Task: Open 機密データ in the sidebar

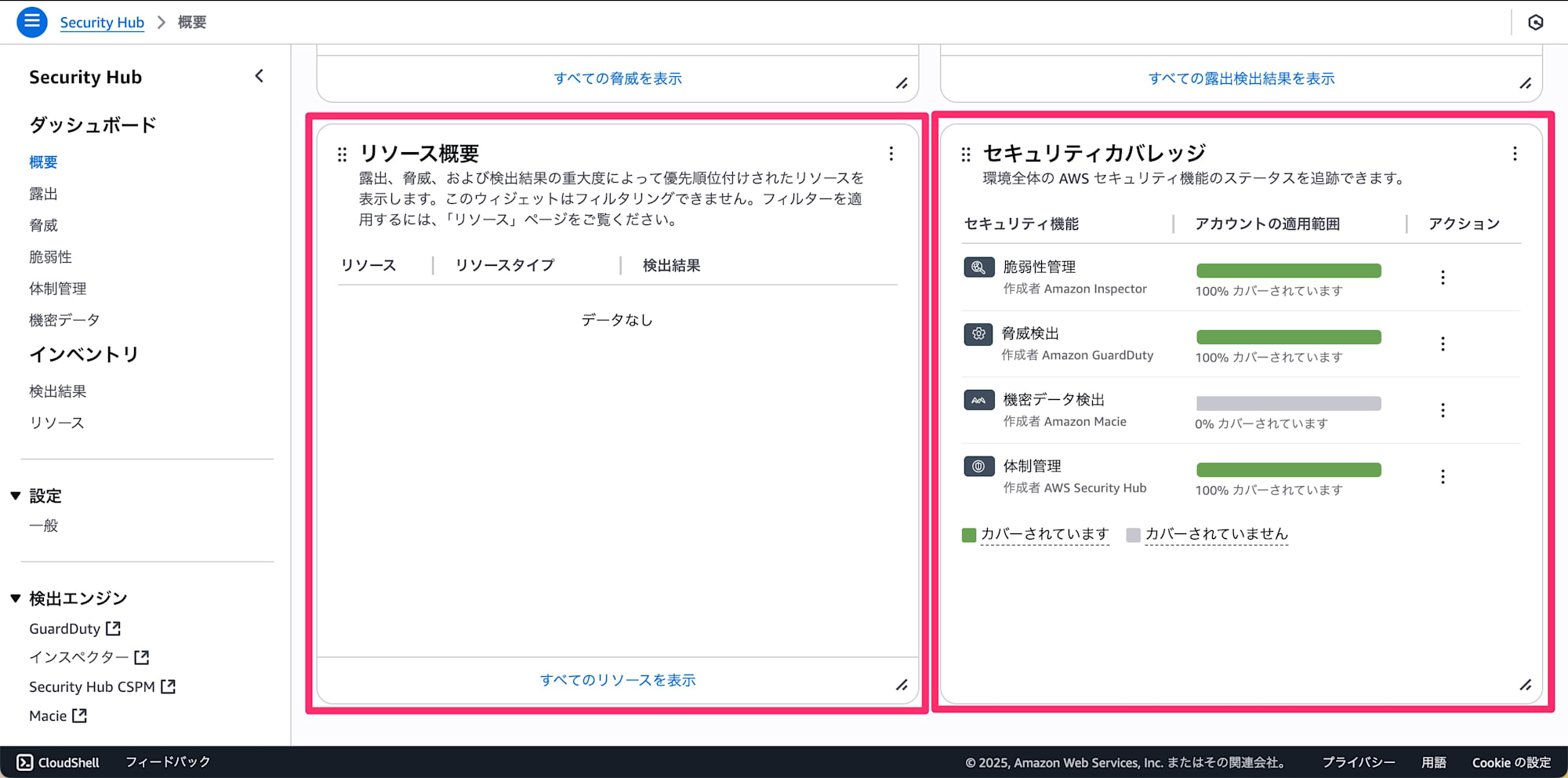Action: 64,320
